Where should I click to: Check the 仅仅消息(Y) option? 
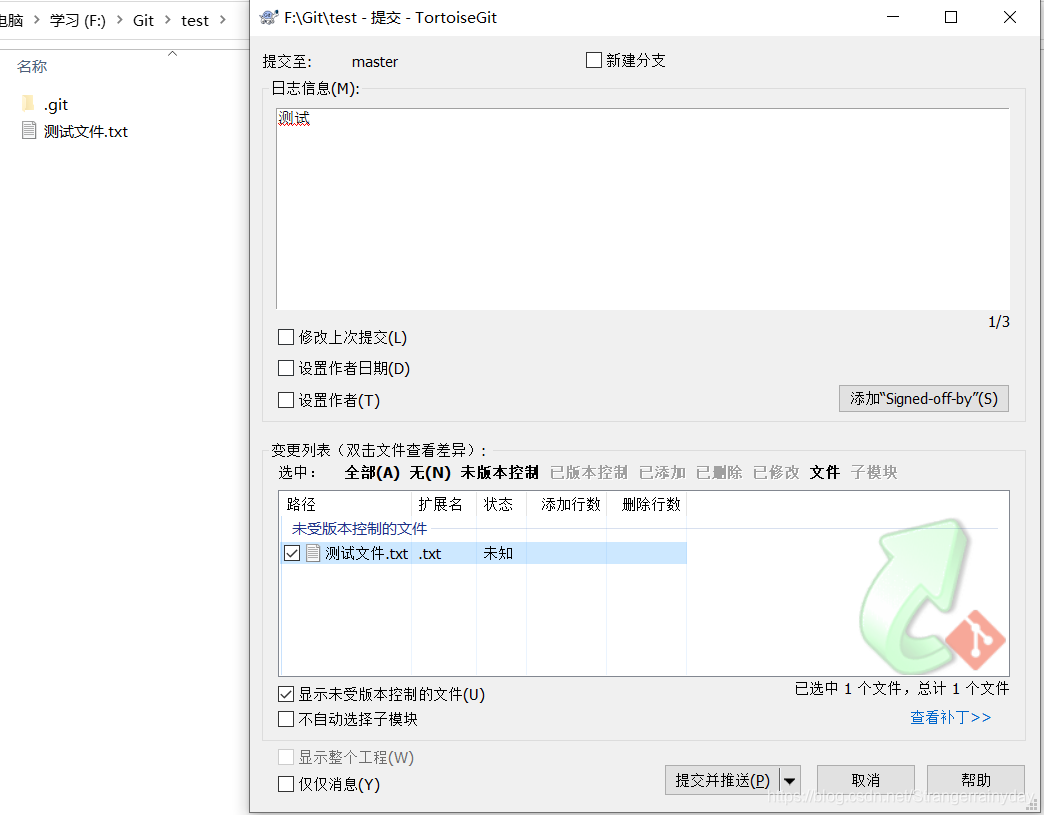click(285, 784)
